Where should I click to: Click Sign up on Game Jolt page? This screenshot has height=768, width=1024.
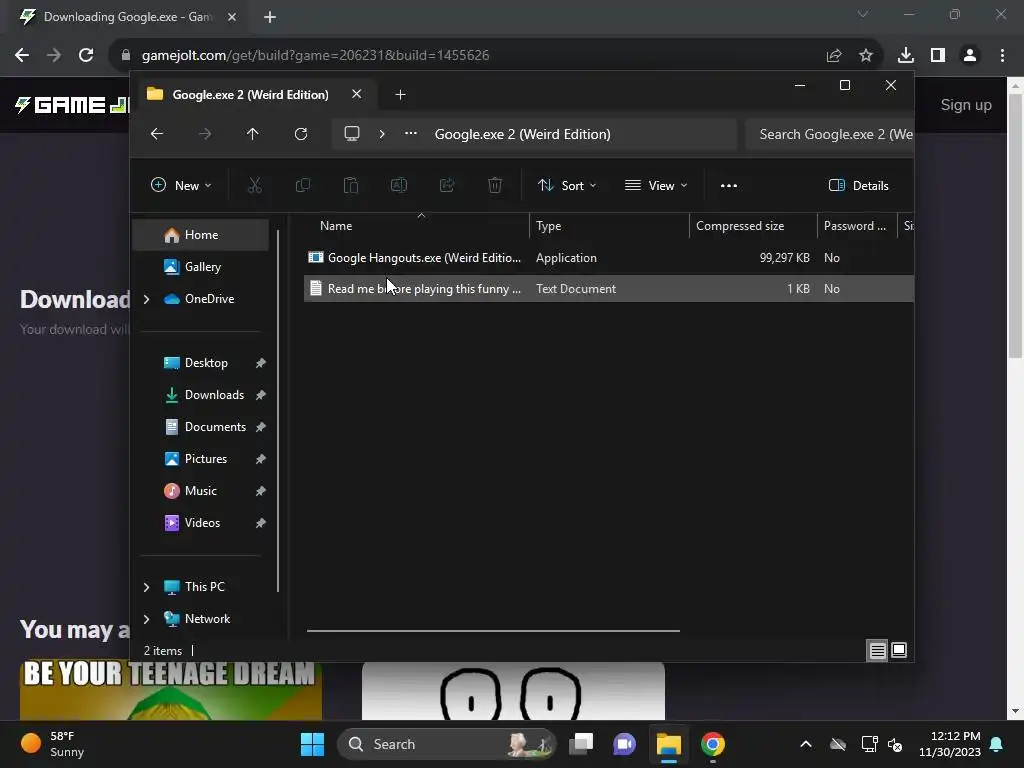[x=966, y=105]
